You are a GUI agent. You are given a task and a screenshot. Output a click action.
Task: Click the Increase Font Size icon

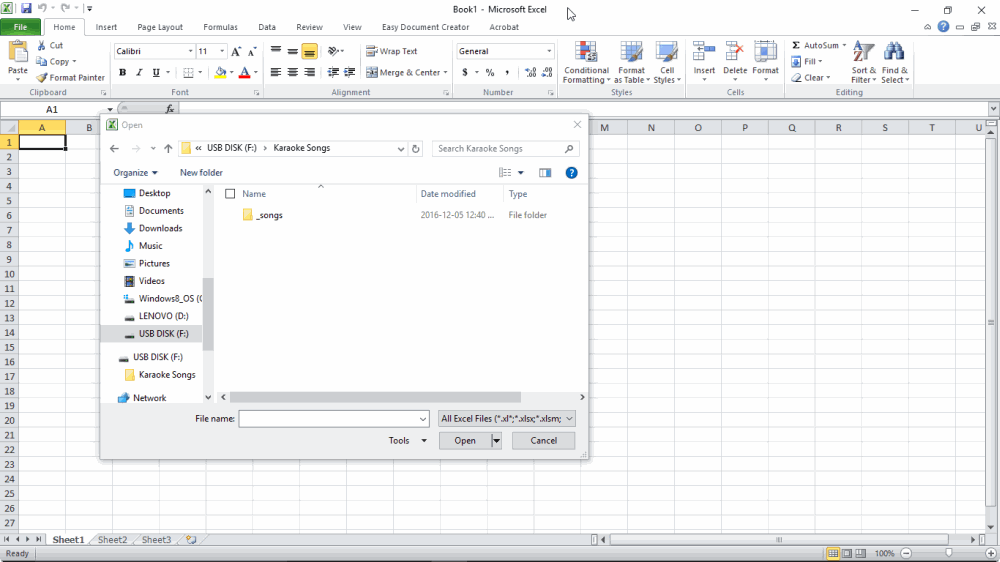[x=236, y=51]
